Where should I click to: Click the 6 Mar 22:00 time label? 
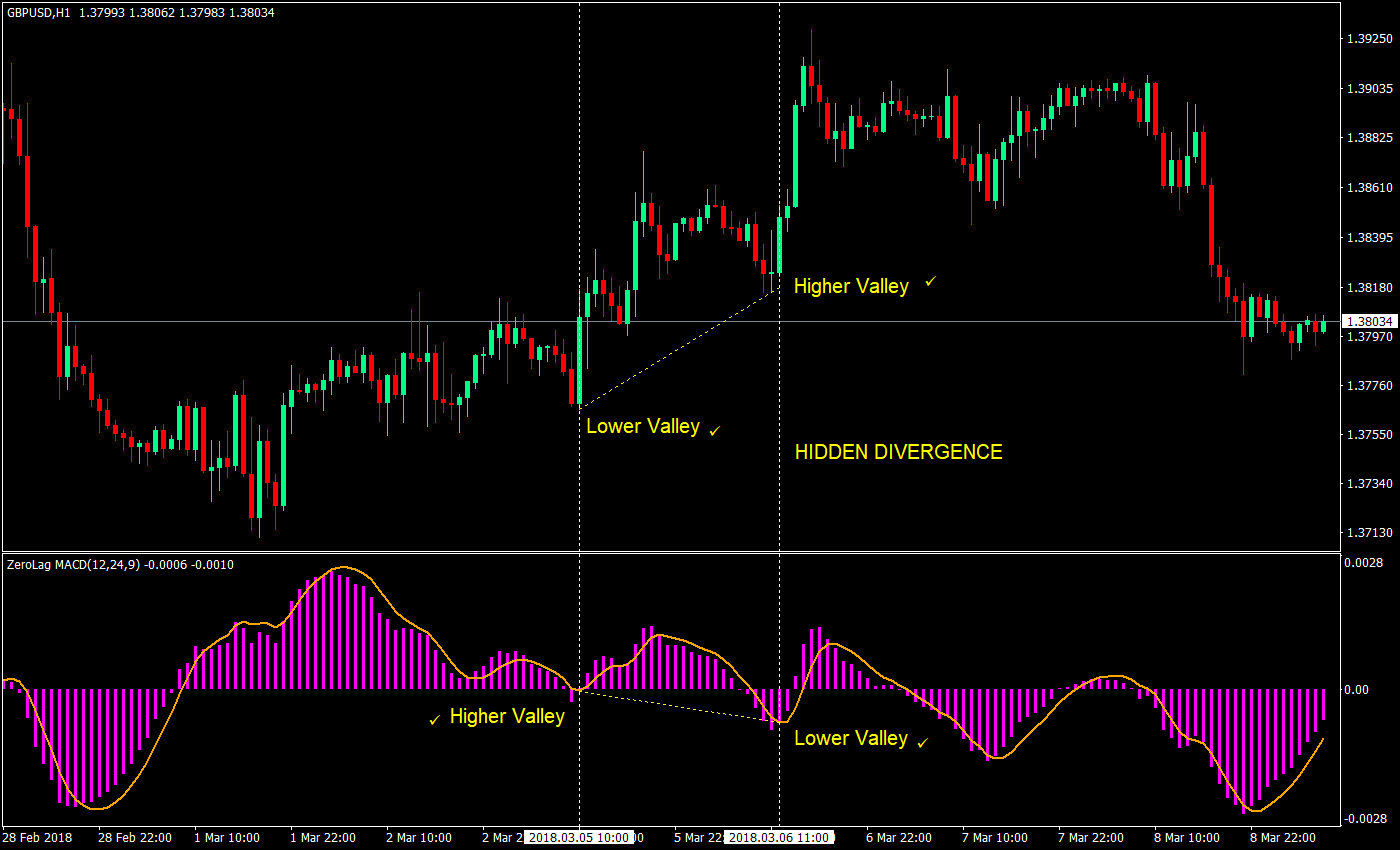(900, 838)
